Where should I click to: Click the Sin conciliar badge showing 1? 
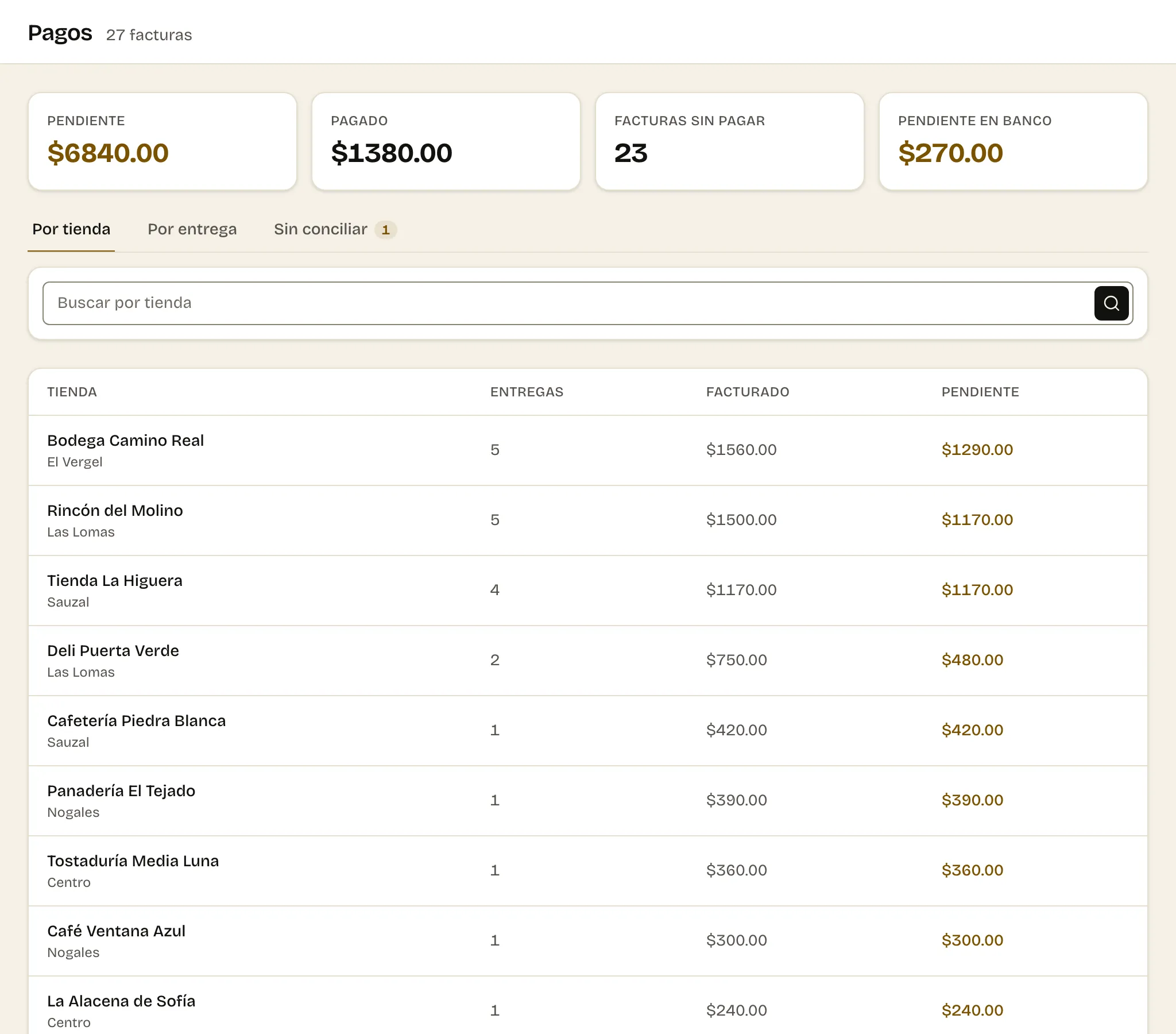click(x=385, y=230)
